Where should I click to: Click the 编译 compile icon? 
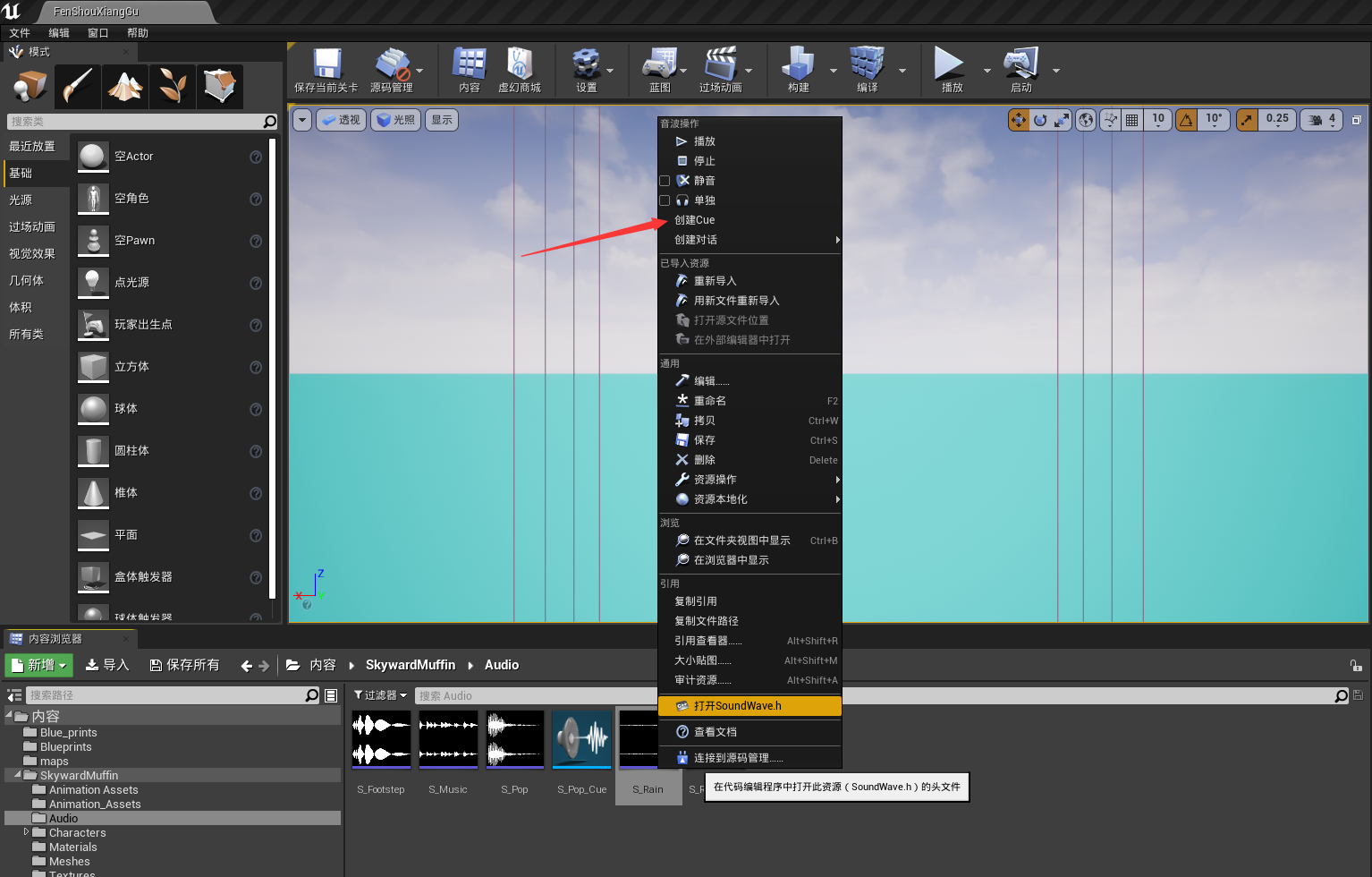tap(868, 70)
